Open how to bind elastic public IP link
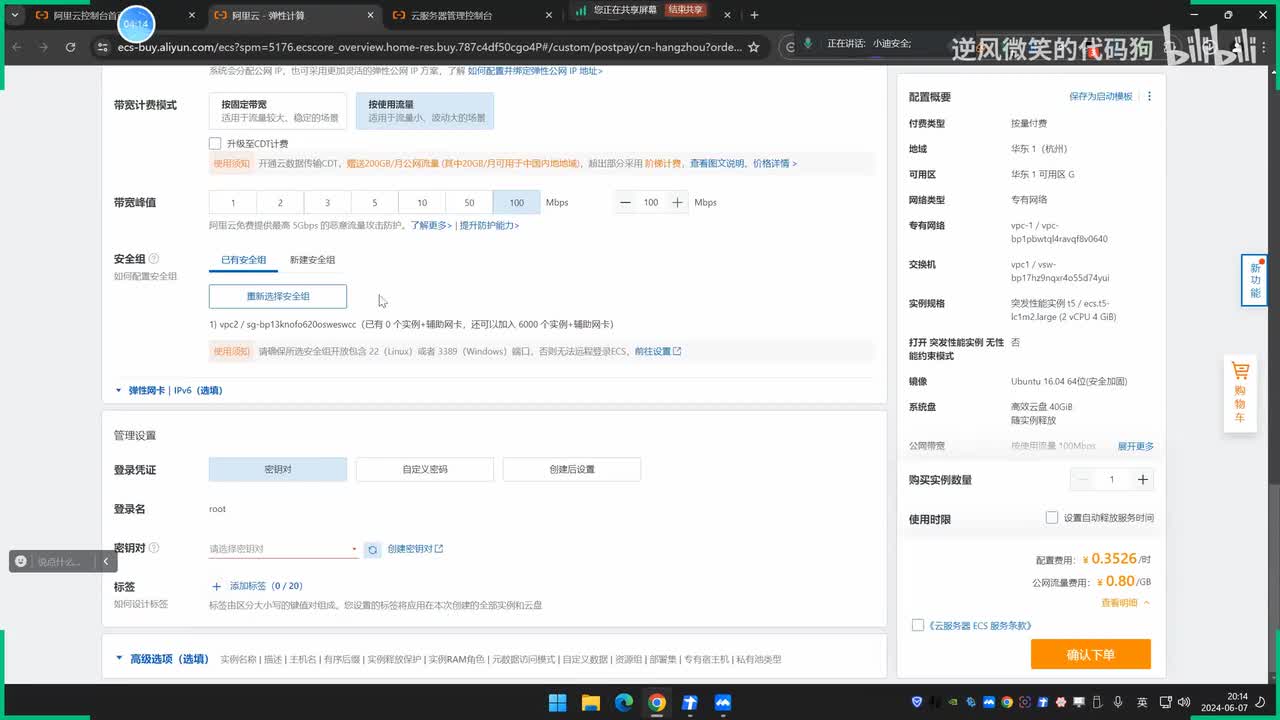This screenshot has height=720, width=1280. click(x=534, y=71)
